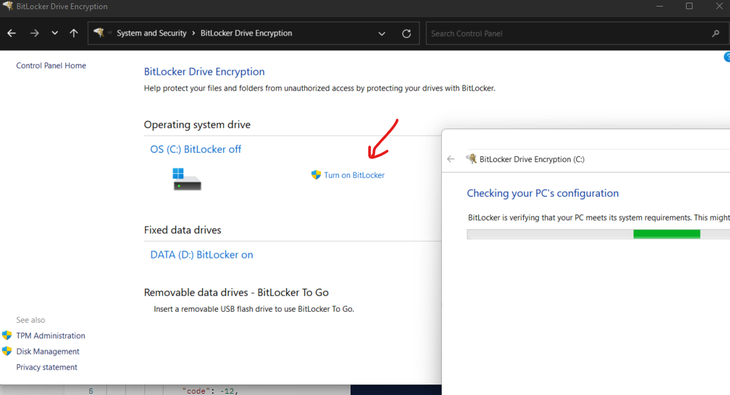Close the BitLocker Drive Encryption window
Screen dimensions: 730x395
719,6
